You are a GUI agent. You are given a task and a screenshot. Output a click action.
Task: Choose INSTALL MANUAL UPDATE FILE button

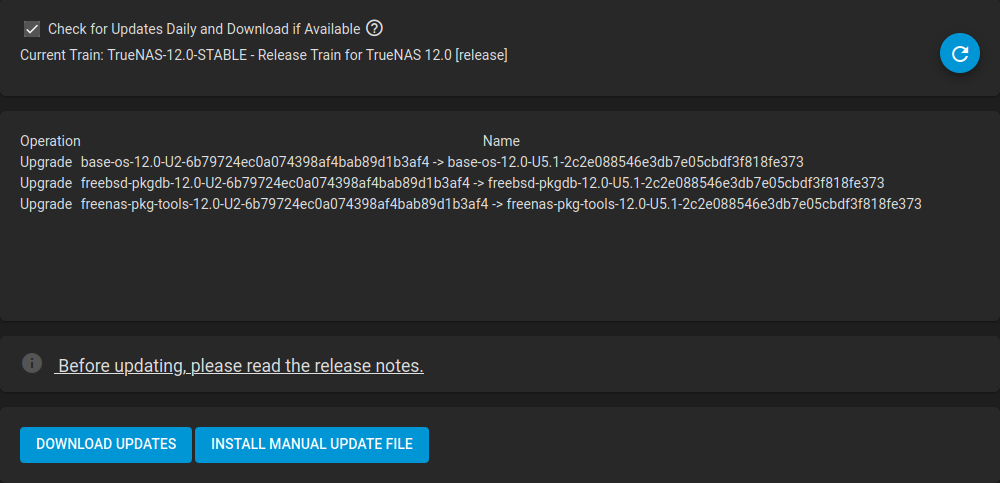[312, 445]
